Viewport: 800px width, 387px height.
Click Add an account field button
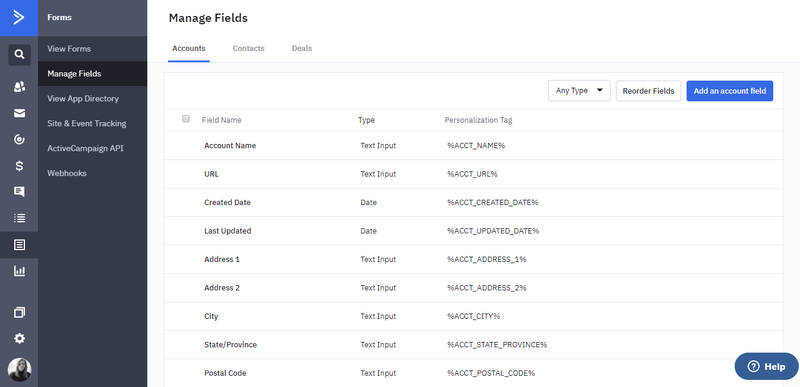click(730, 91)
